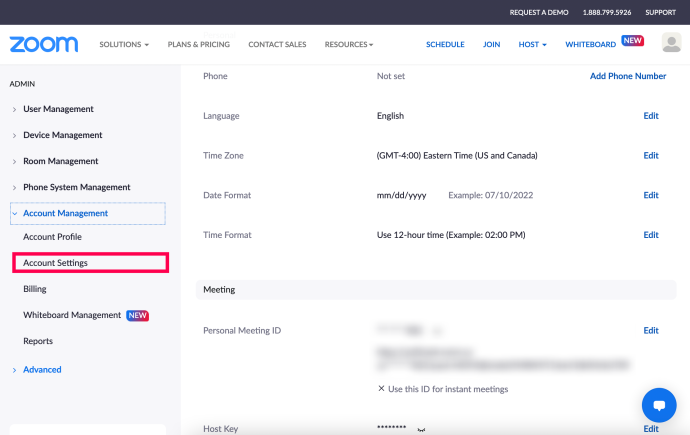690x435 pixels.
Task: Click the NEW badge beside Whiteboard
Action: pos(632,40)
